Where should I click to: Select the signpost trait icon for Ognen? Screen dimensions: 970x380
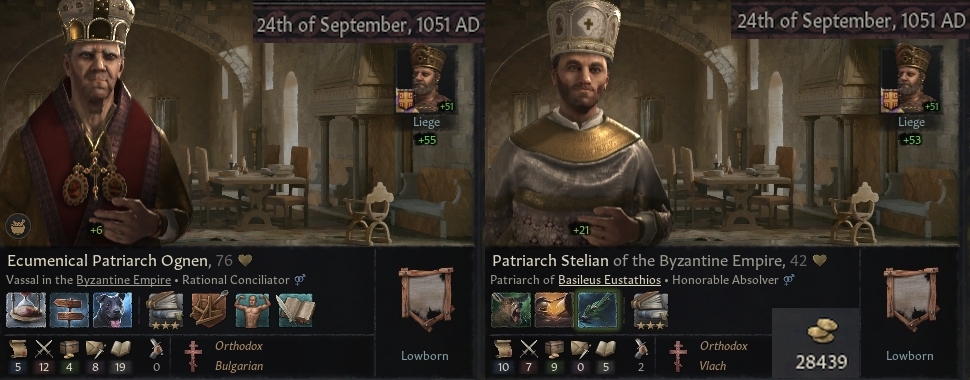point(69,310)
